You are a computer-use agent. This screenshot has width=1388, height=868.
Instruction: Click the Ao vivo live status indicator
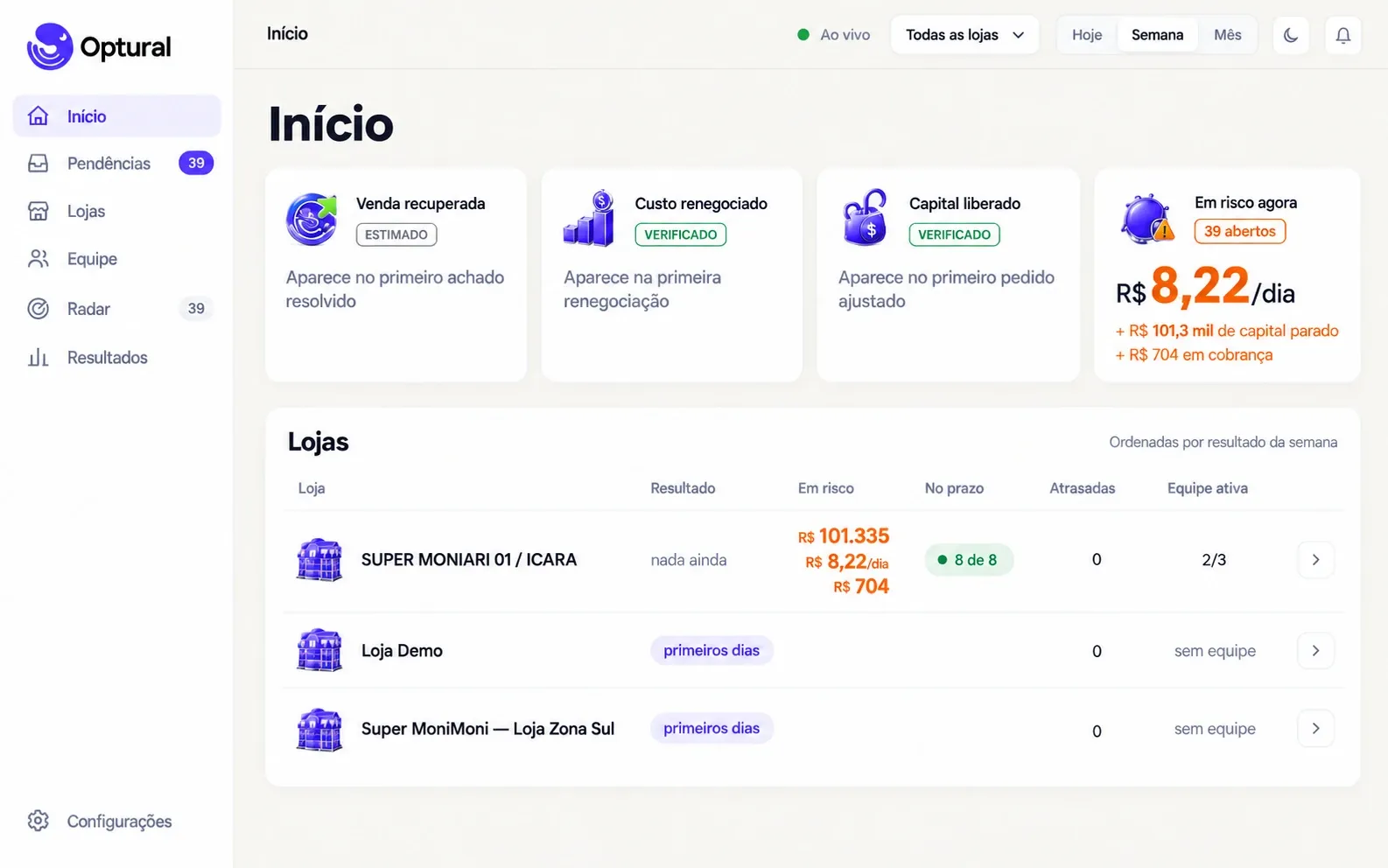click(833, 35)
